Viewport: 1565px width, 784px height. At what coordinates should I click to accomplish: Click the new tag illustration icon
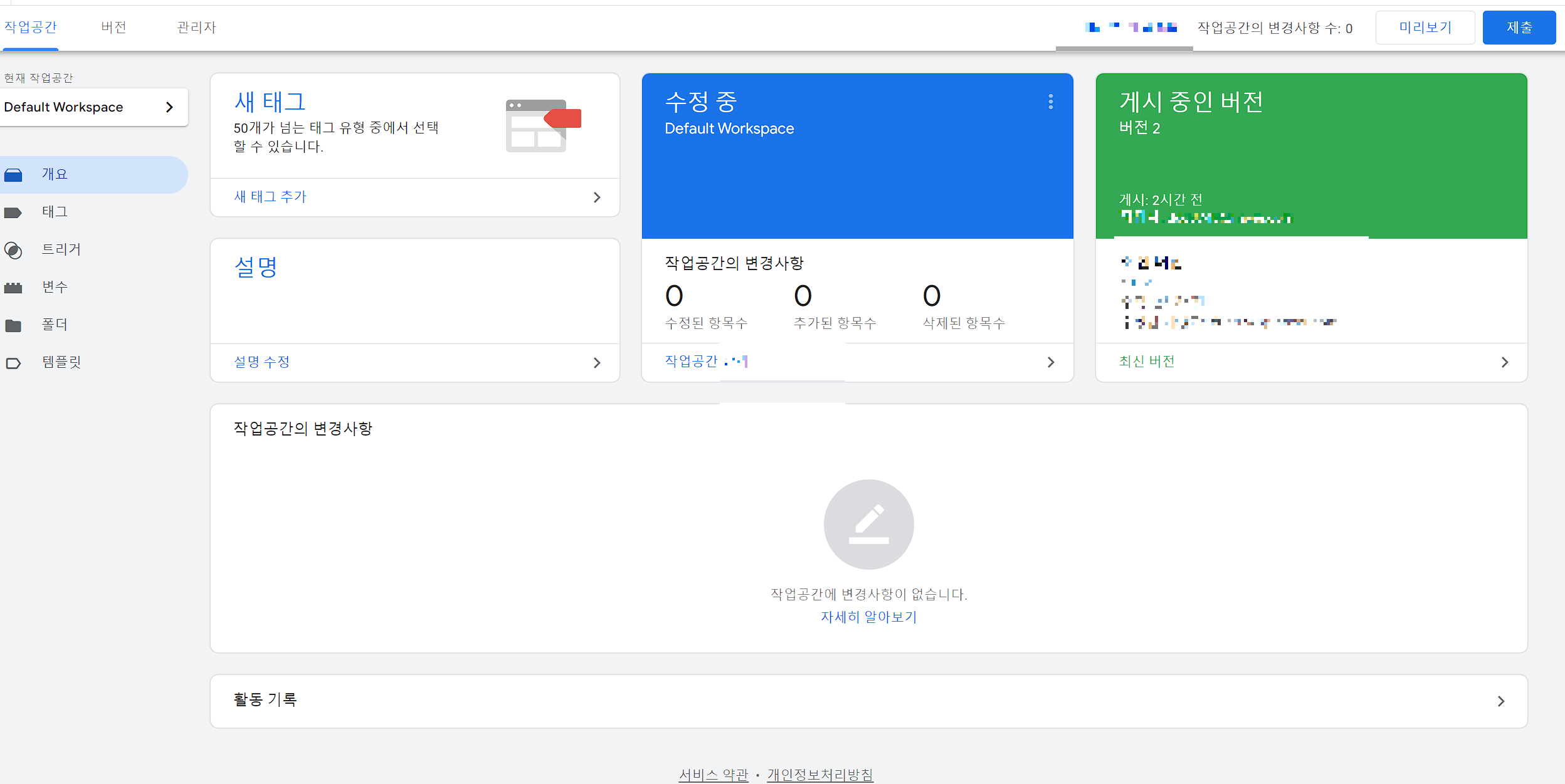point(543,125)
